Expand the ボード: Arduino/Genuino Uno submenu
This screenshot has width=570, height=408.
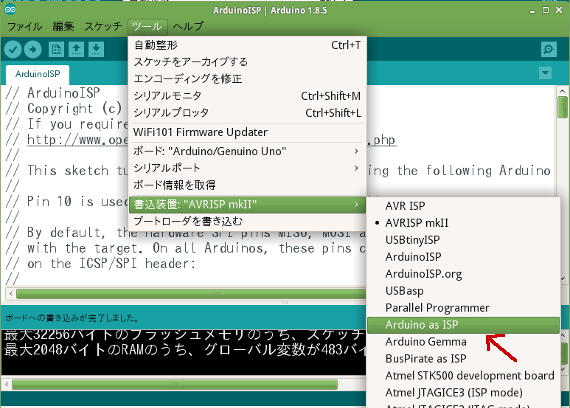click(x=247, y=151)
